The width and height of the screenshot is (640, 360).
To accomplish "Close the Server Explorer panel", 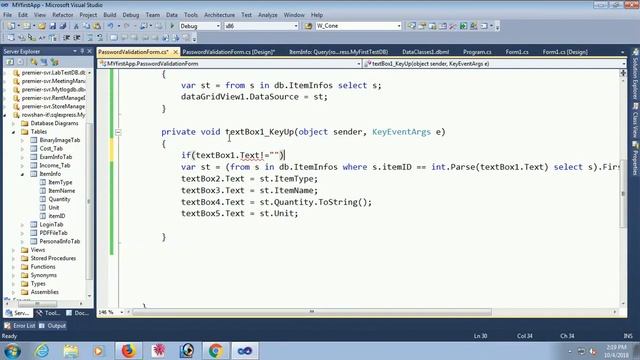I will tap(89, 51).
